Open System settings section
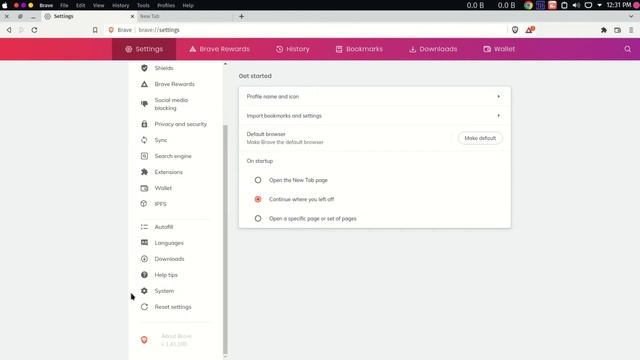This screenshot has width=640, height=360. tap(164, 291)
